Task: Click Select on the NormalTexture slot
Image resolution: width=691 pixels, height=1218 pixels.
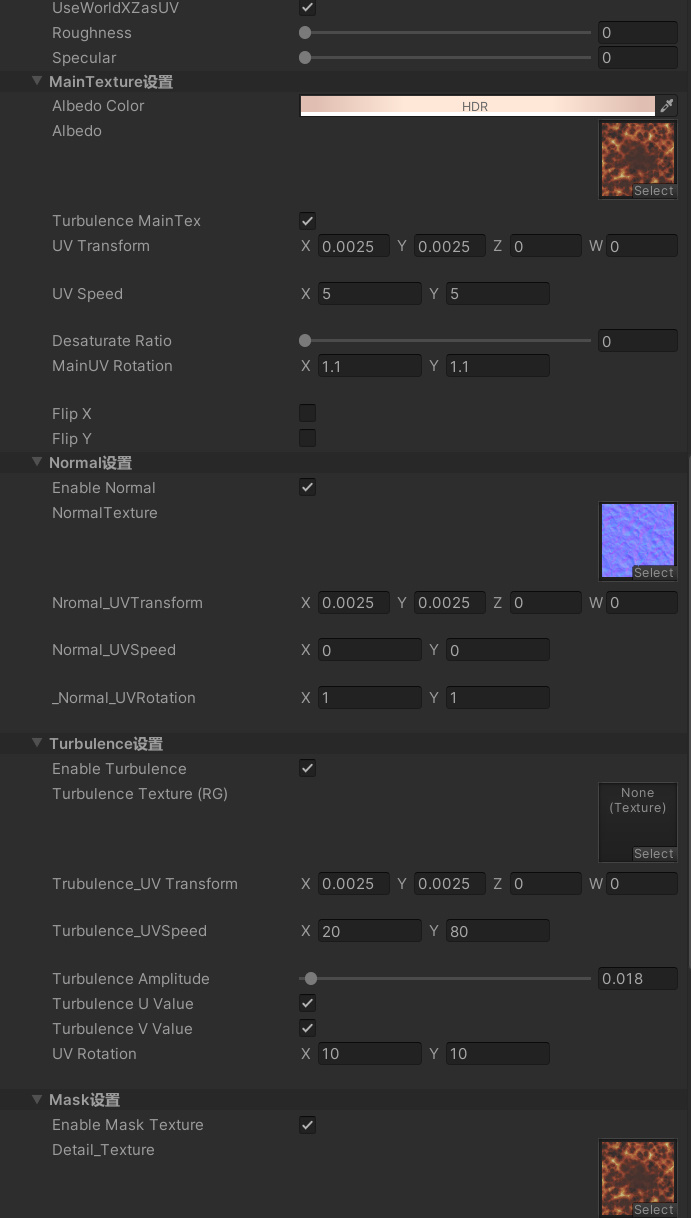Action: pos(654,573)
